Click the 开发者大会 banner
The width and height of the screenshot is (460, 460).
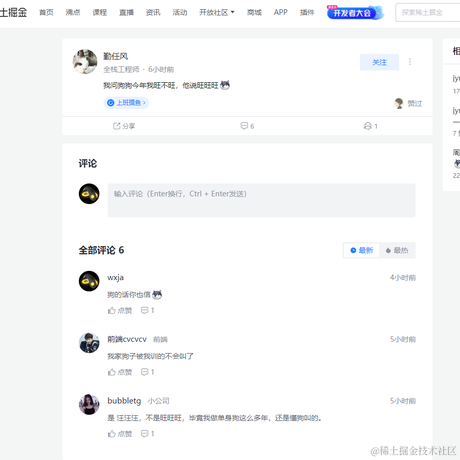click(355, 13)
